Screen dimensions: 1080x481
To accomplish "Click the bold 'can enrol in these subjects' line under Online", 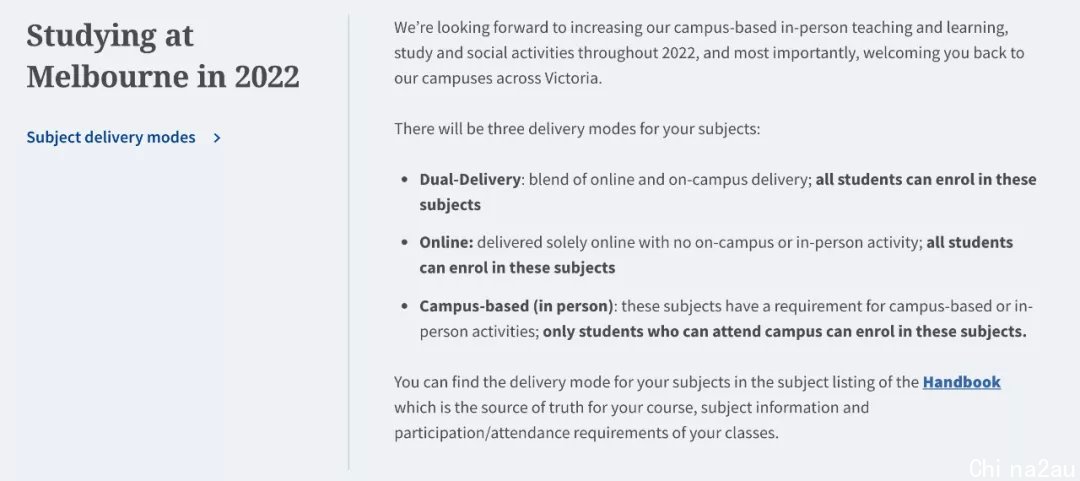I will 517,267.
